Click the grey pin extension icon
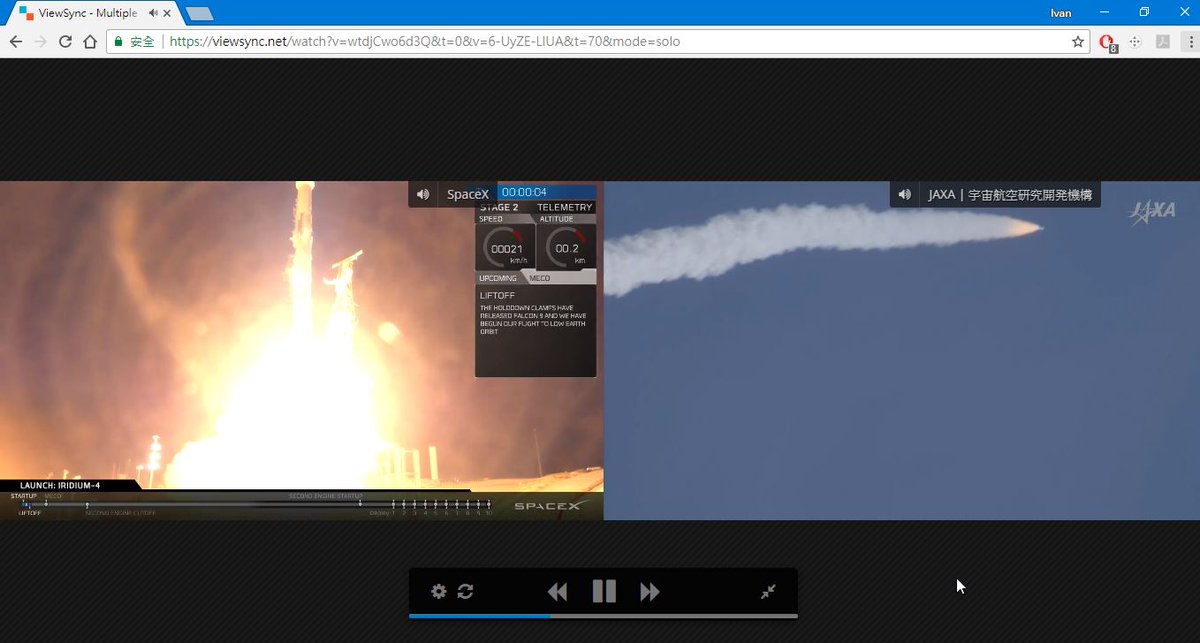The height and width of the screenshot is (643, 1200). (x=1163, y=42)
